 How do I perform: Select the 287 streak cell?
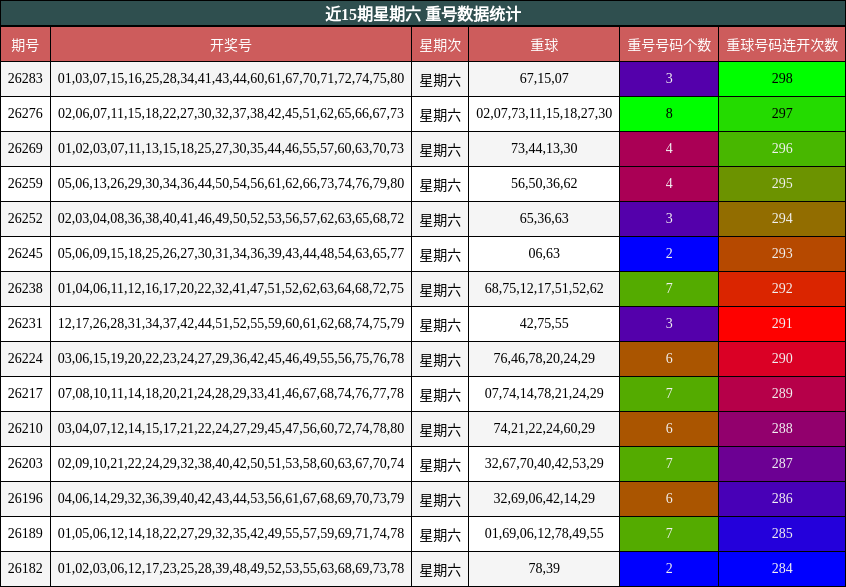(782, 463)
